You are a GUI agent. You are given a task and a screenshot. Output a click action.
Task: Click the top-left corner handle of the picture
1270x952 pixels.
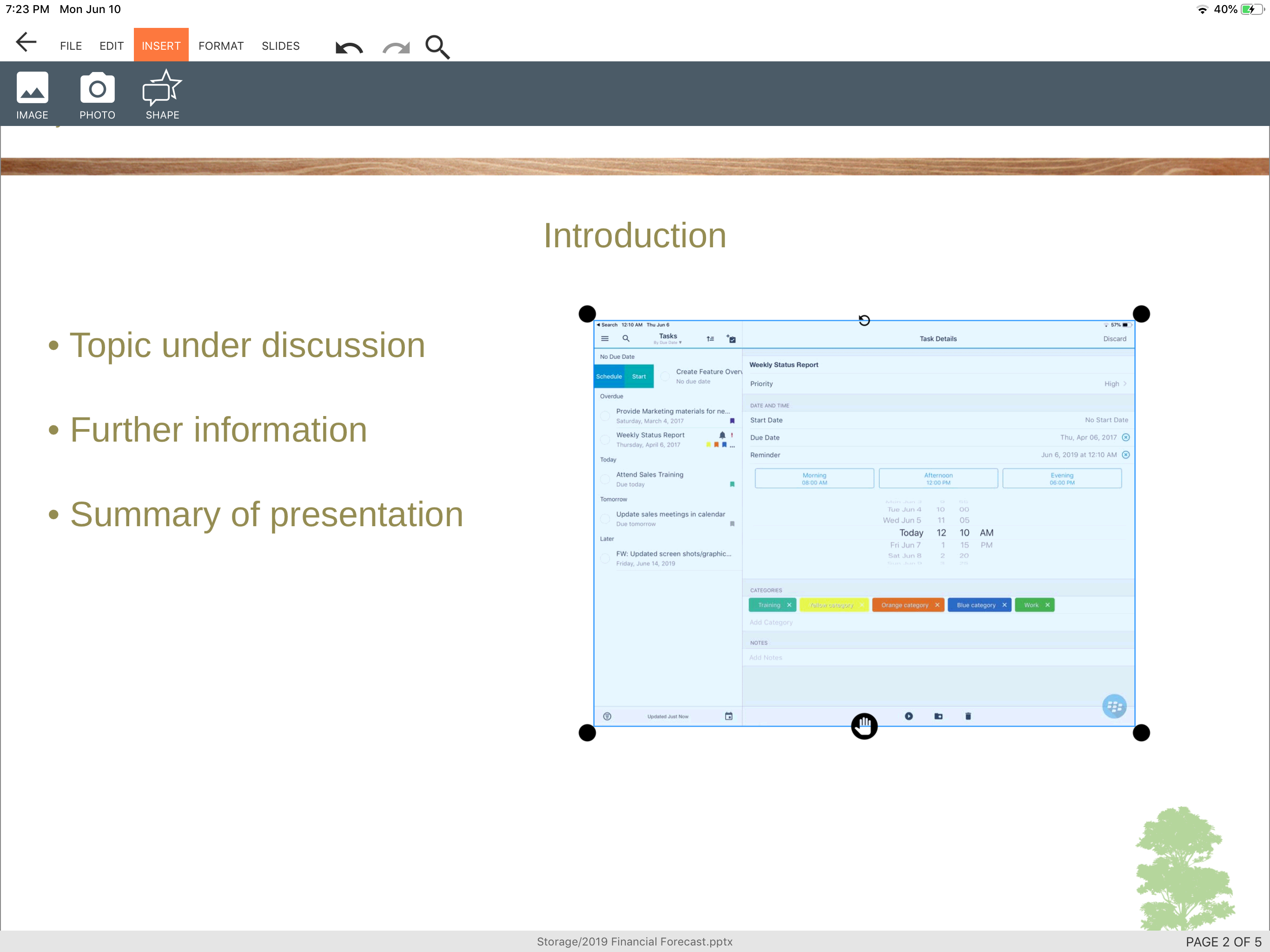(x=587, y=314)
